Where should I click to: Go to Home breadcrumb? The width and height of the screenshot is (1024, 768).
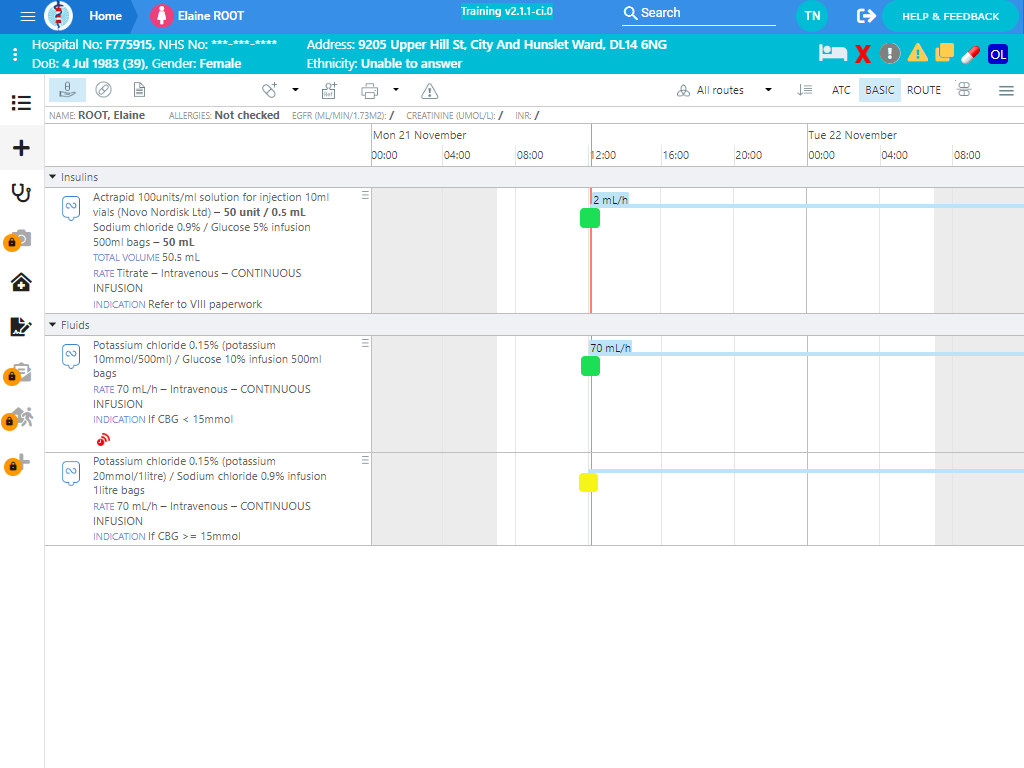105,16
